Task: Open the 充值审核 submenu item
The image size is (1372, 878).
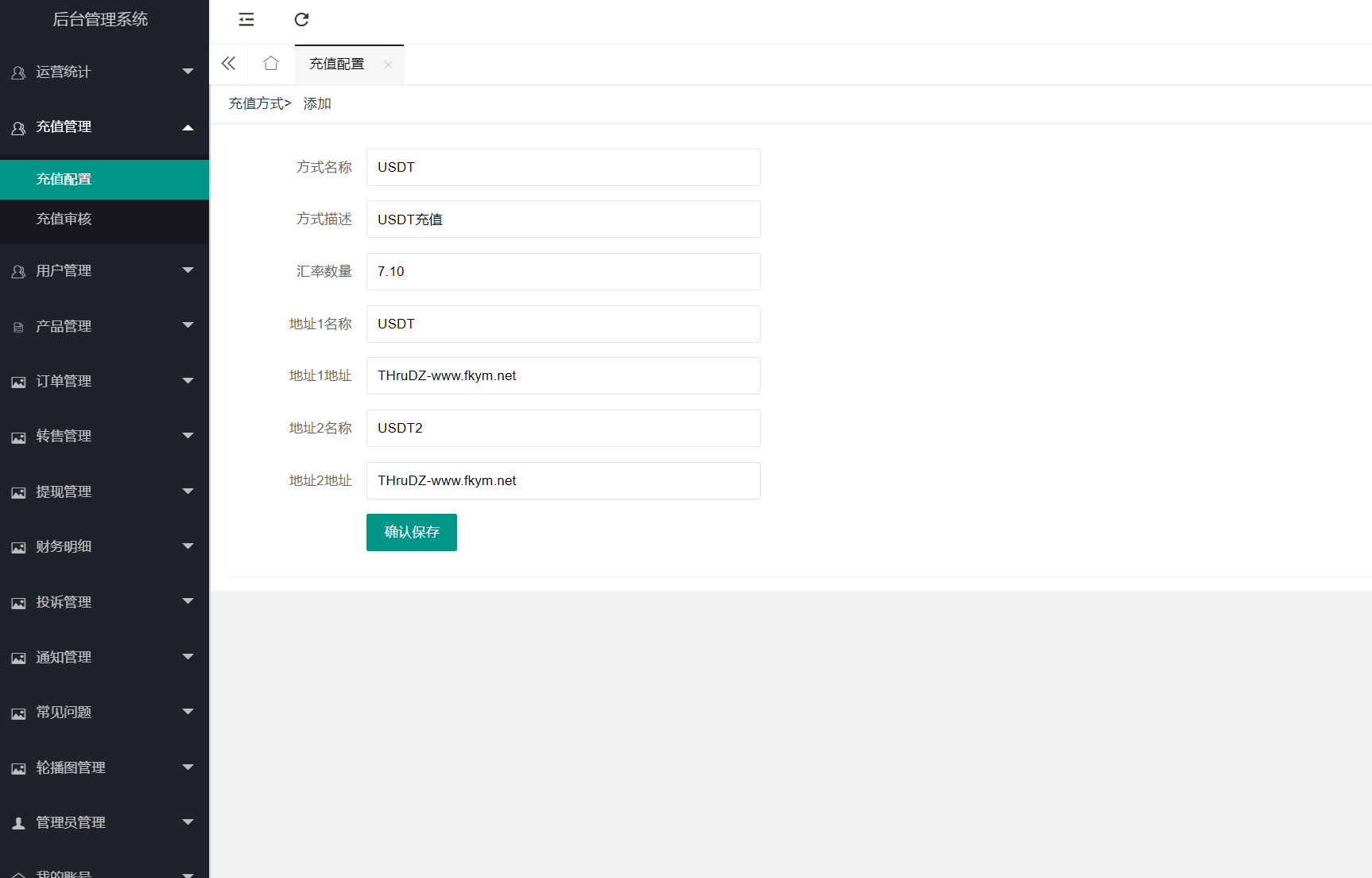Action: [64, 218]
